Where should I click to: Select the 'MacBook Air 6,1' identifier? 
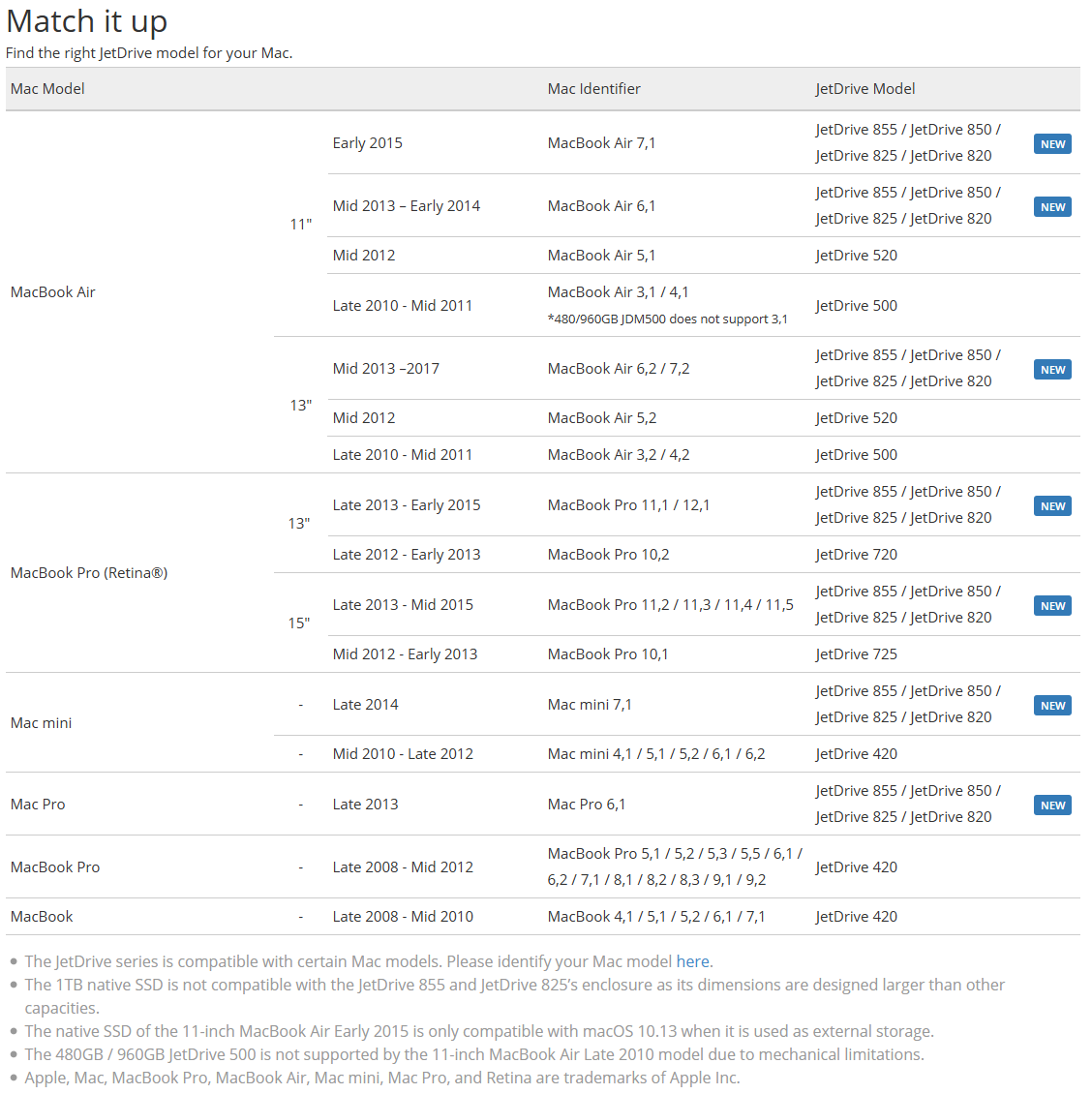[x=601, y=206]
